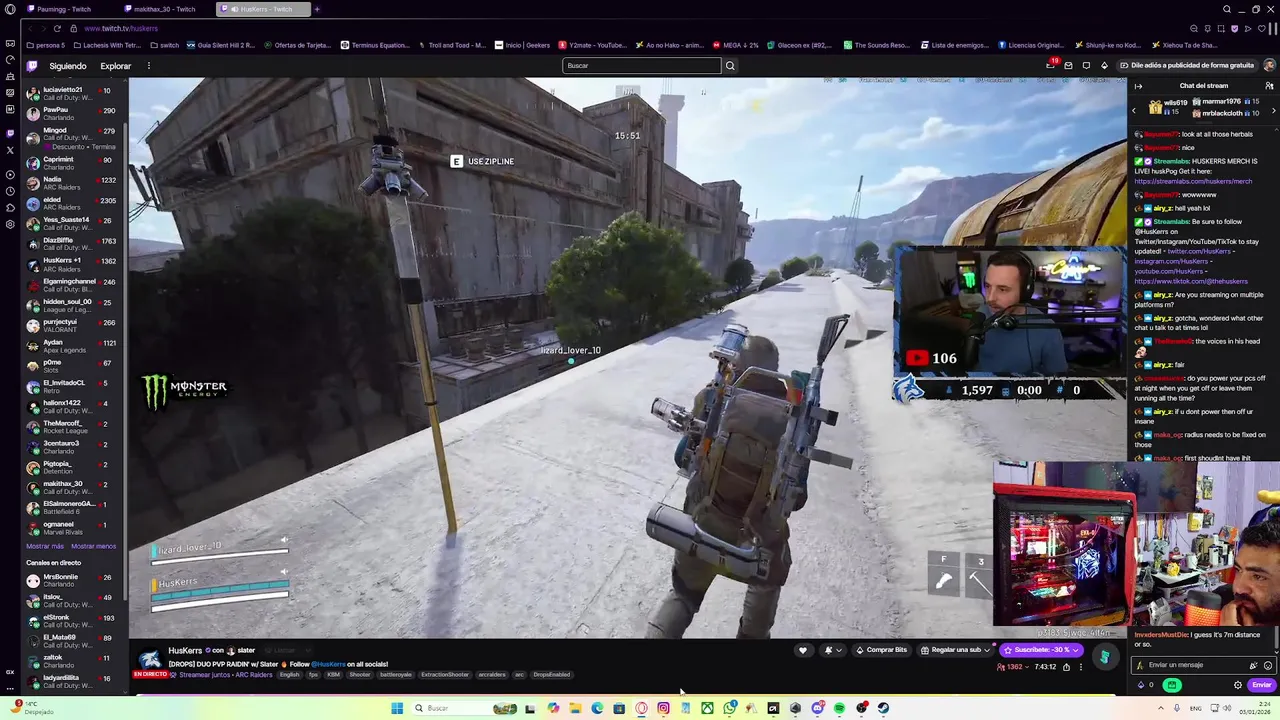1280x720 pixels.
Task: Click the 'English' stream tag
Action: point(289,675)
